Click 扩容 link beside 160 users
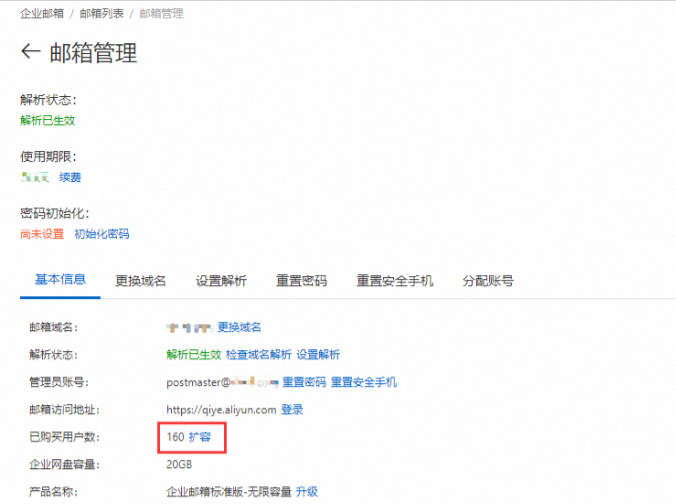 coord(200,437)
